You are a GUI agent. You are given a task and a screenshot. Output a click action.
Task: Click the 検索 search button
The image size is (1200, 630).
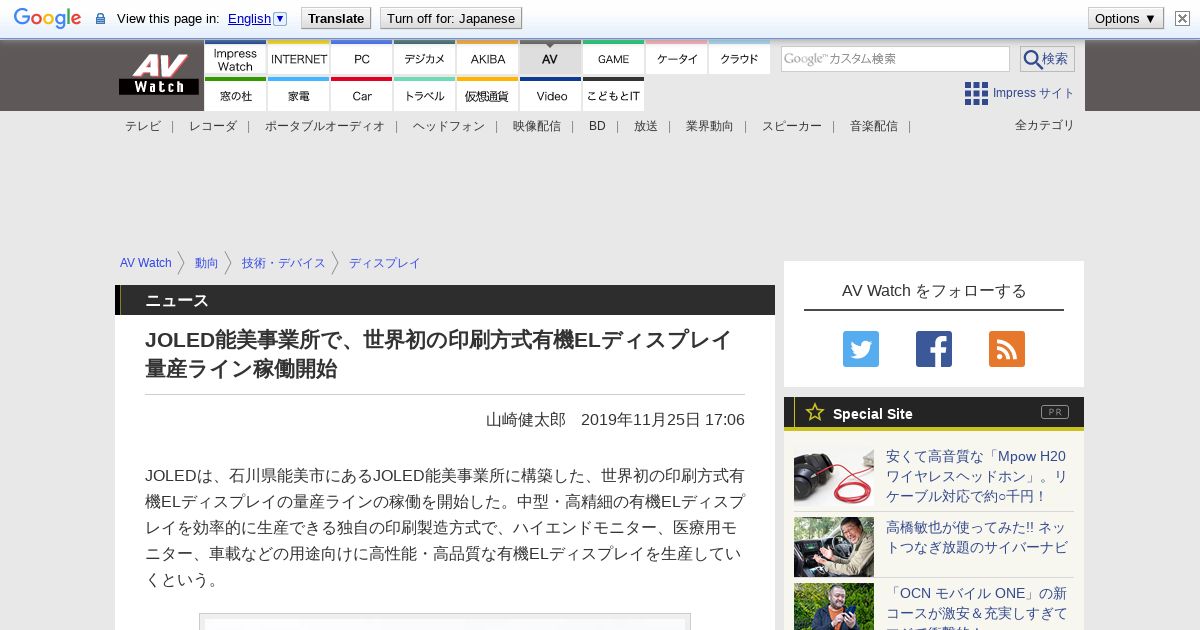coord(1047,59)
